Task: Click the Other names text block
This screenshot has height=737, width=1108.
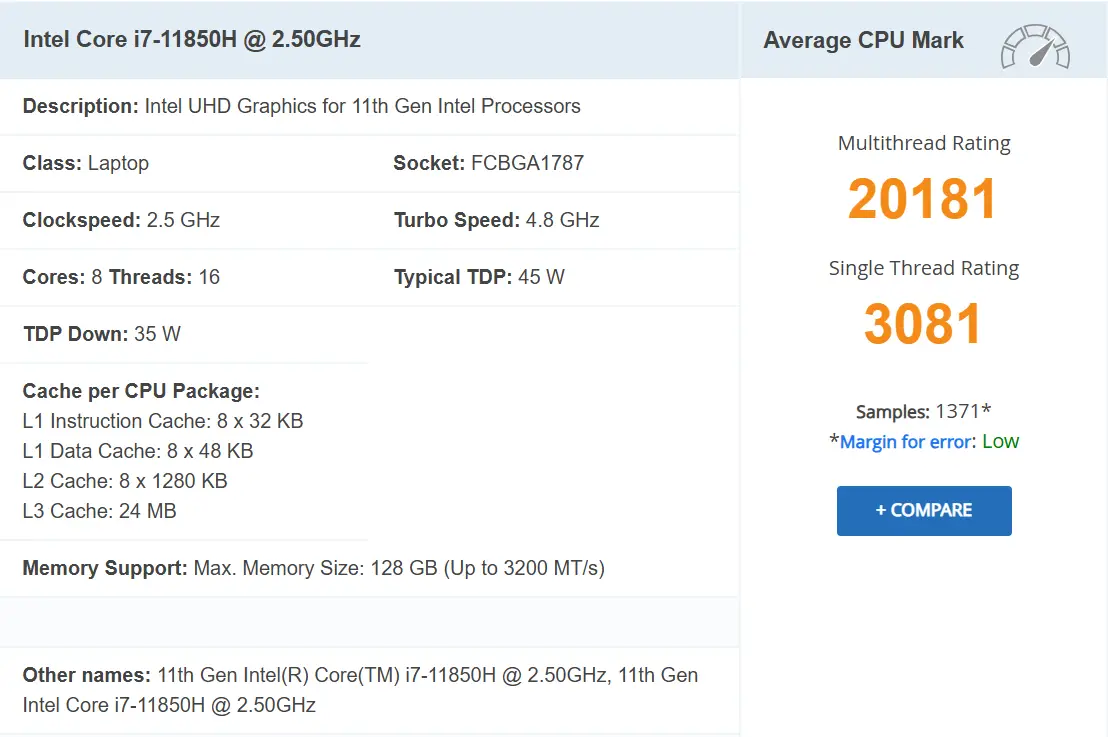Action: click(x=360, y=690)
